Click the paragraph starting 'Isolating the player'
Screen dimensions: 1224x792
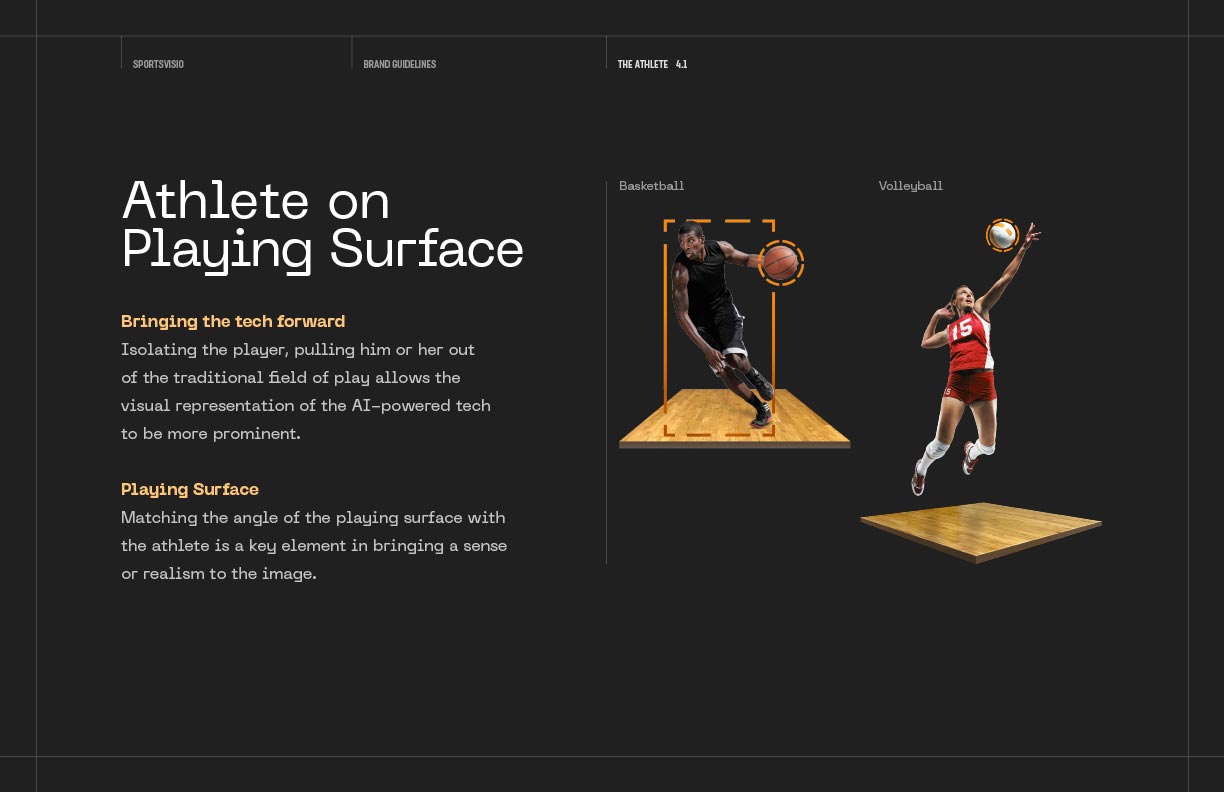pos(305,392)
